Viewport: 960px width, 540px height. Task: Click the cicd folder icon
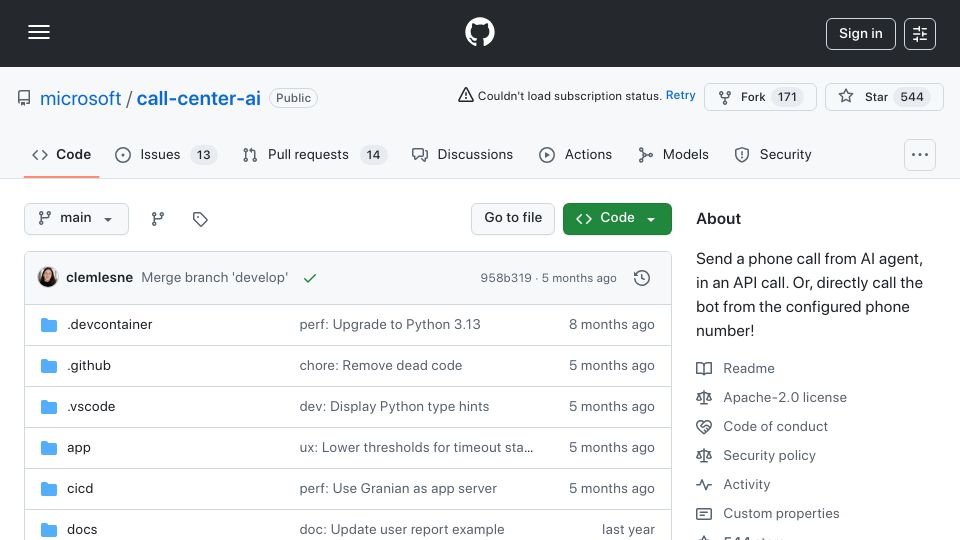(49, 489)
